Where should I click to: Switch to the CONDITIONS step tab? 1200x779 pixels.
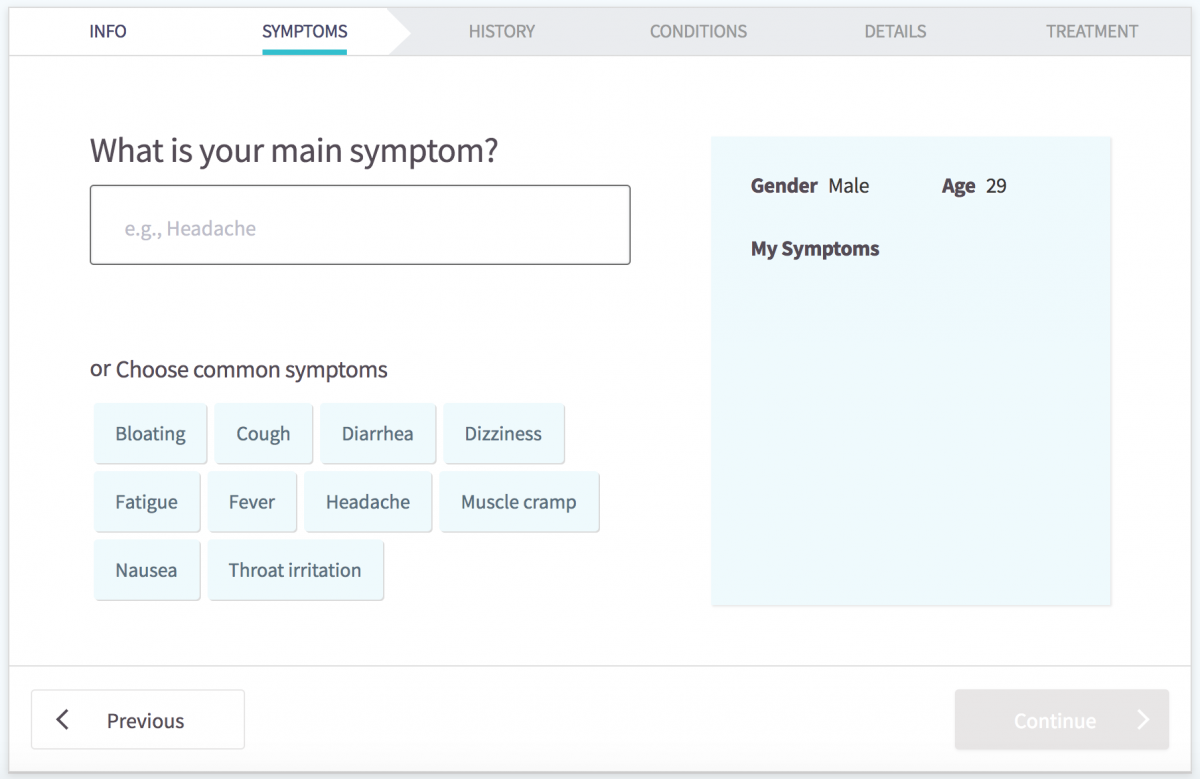pos(698,31)
